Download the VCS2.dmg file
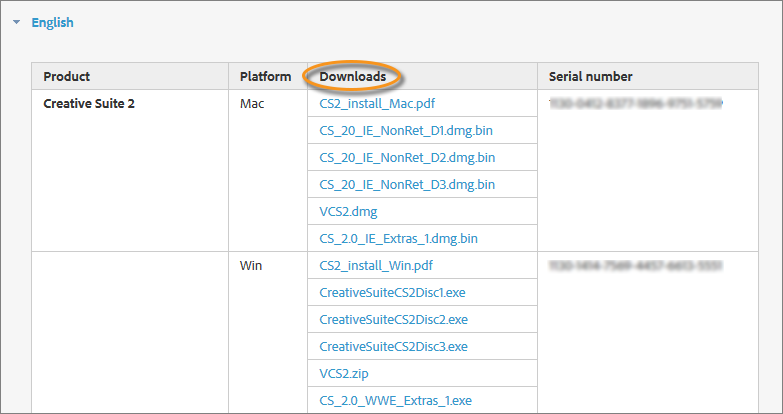 349,212
